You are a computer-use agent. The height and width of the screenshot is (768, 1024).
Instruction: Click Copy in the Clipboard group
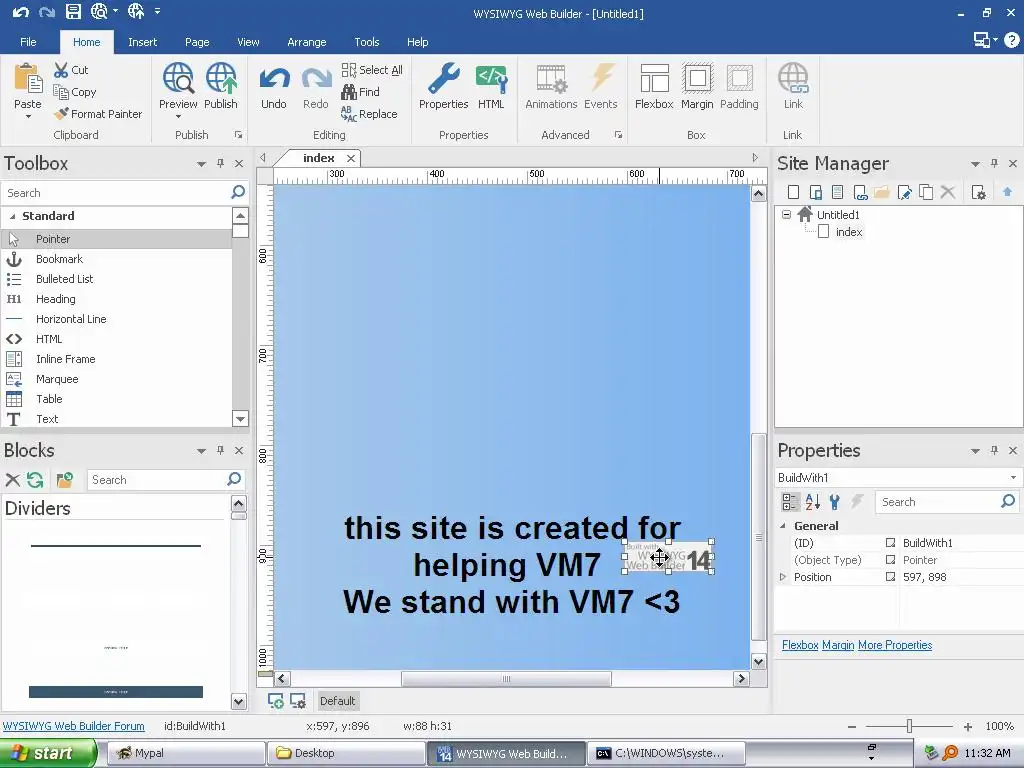pos(74,92)
